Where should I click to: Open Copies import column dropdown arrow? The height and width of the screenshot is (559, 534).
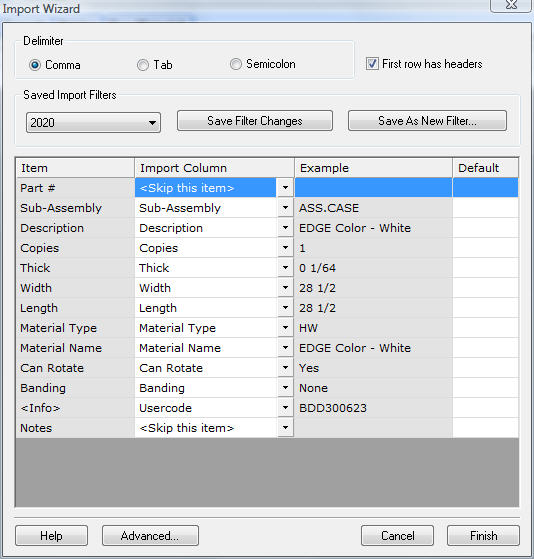(285, 247)
